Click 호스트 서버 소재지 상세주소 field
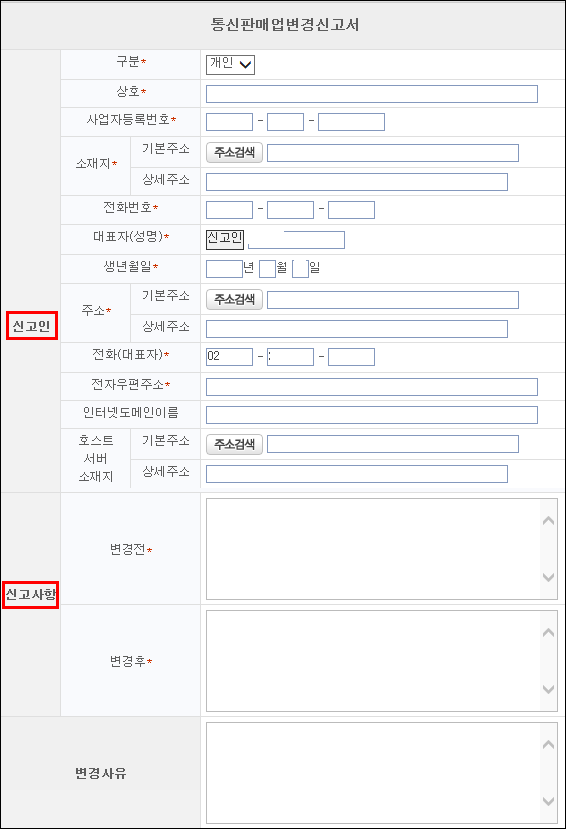Image resolution: width=566 pixels, height=829 pixels. [357, 474]
